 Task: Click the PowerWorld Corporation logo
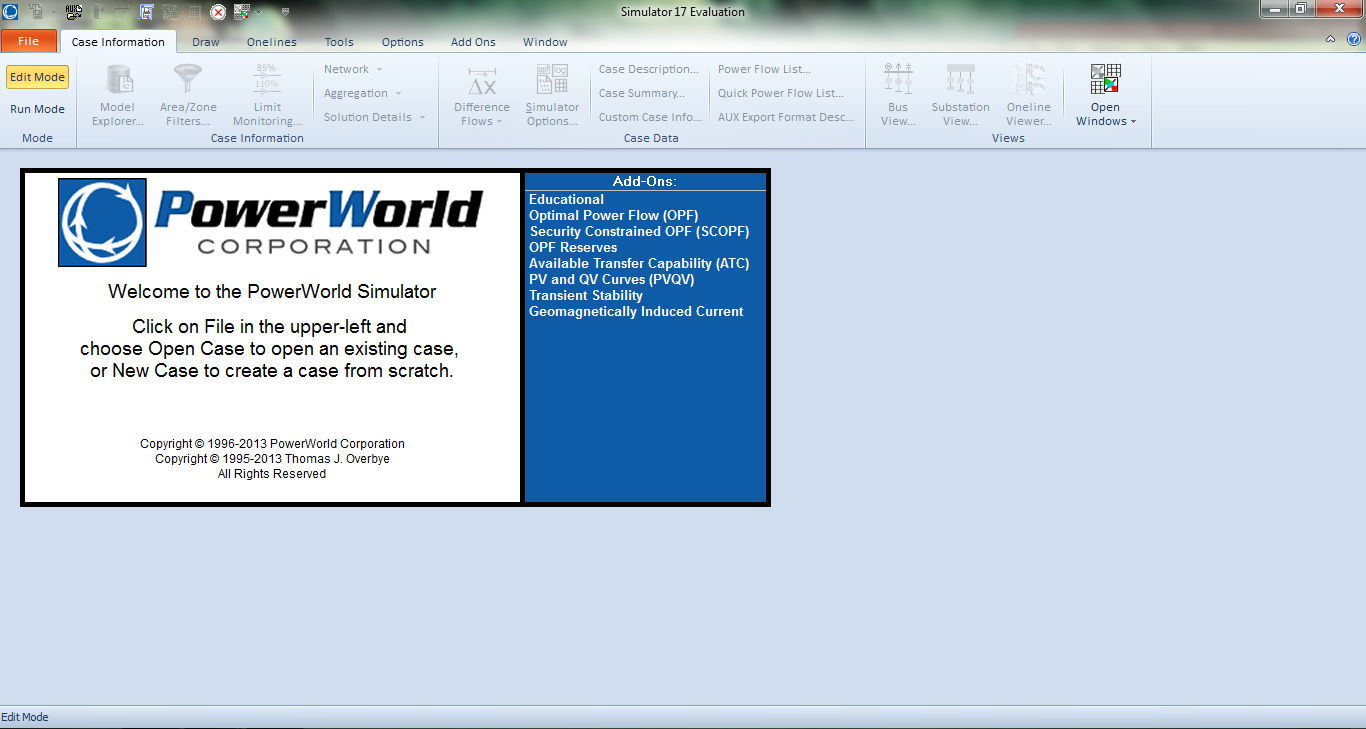point(271,222)
